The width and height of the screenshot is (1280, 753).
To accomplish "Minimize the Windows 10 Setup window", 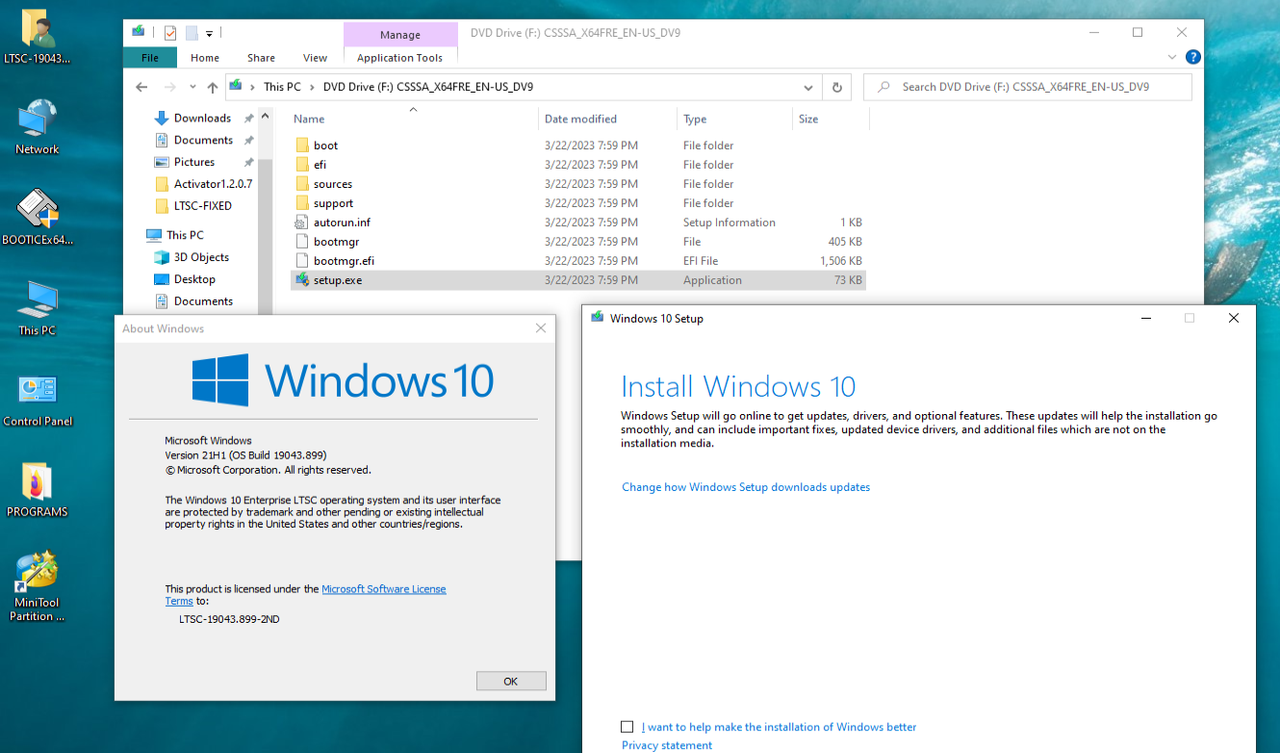I will (1145, 318).
